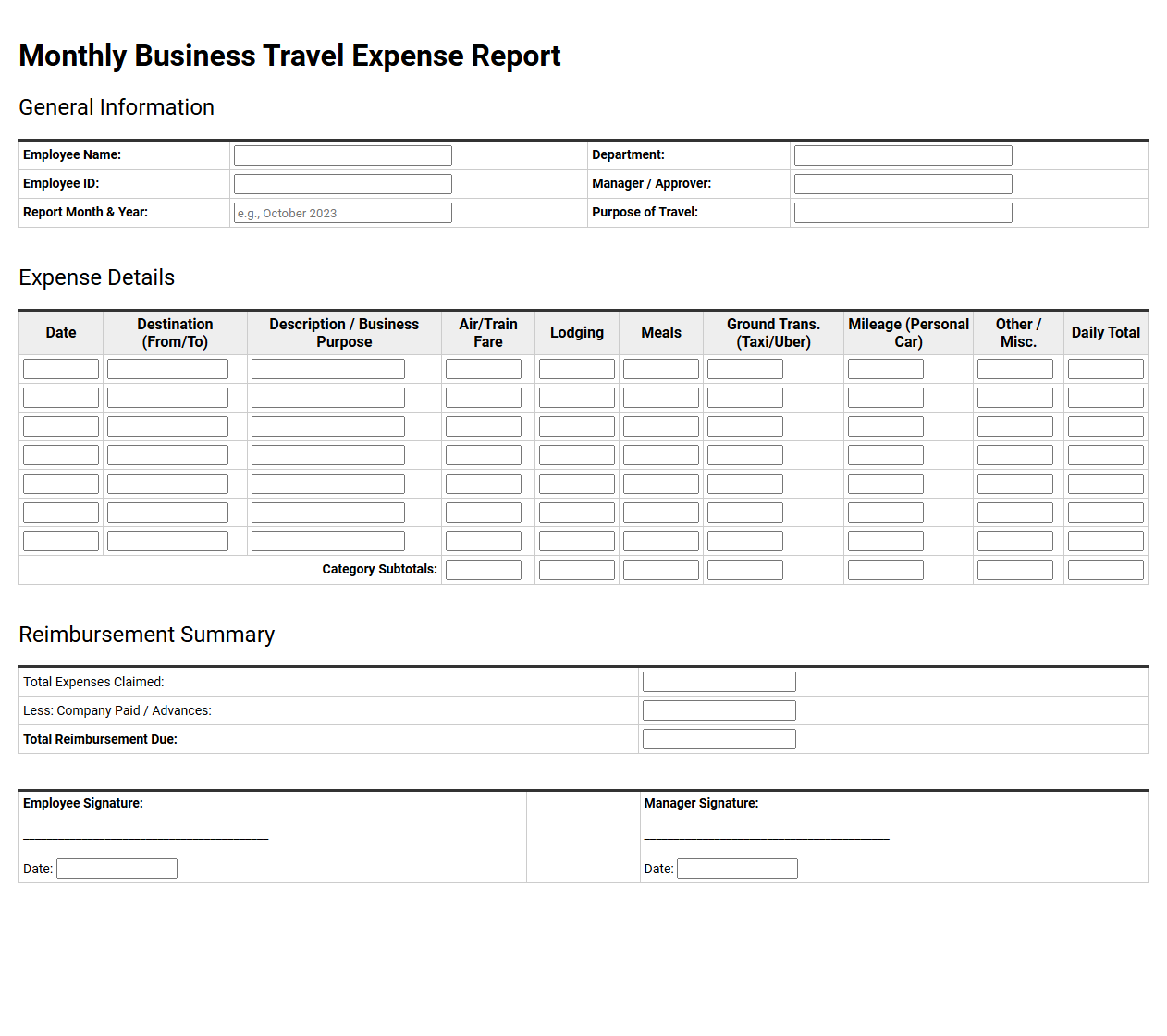Select first row Other / Misc. field
The width and height of the screenshot is (1167, 1036).
[1015, 369]
